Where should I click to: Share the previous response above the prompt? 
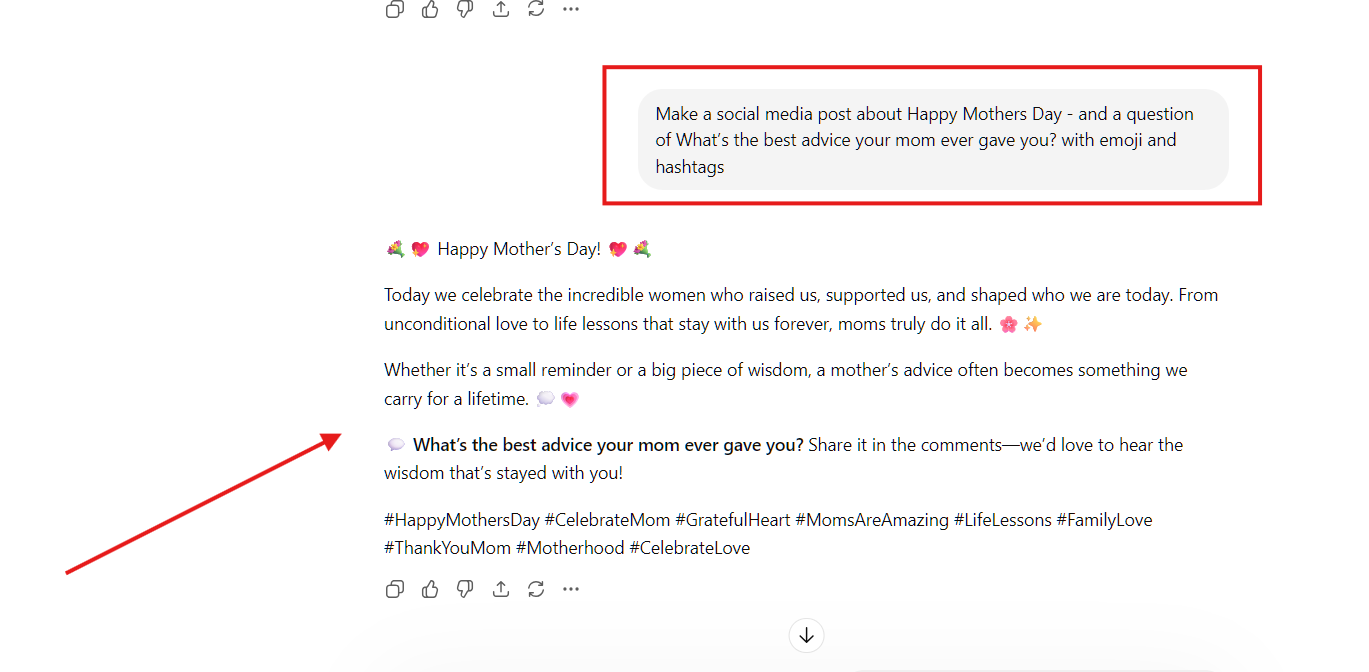point(501,9)
